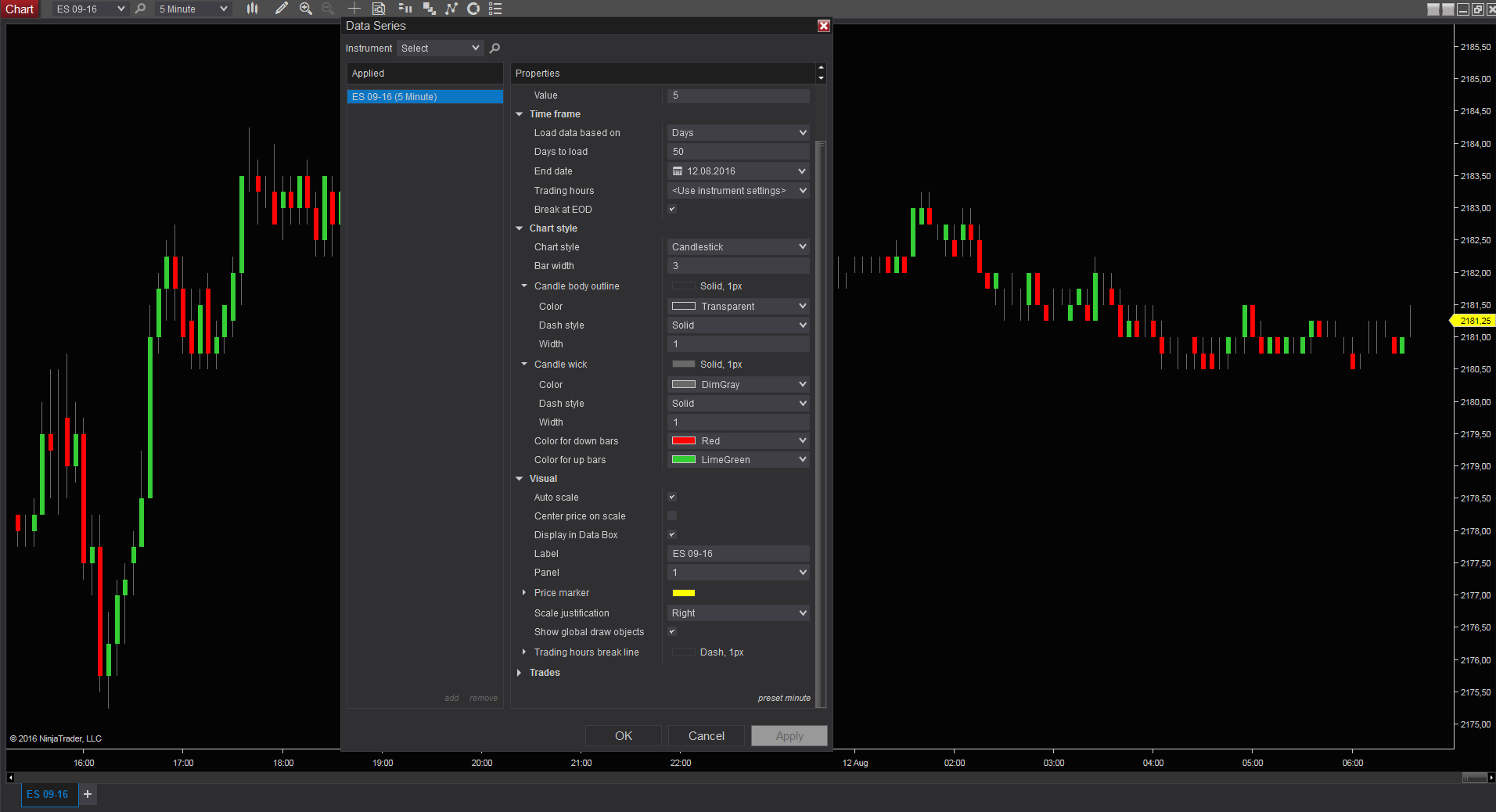Expand the Trades section

519,673
